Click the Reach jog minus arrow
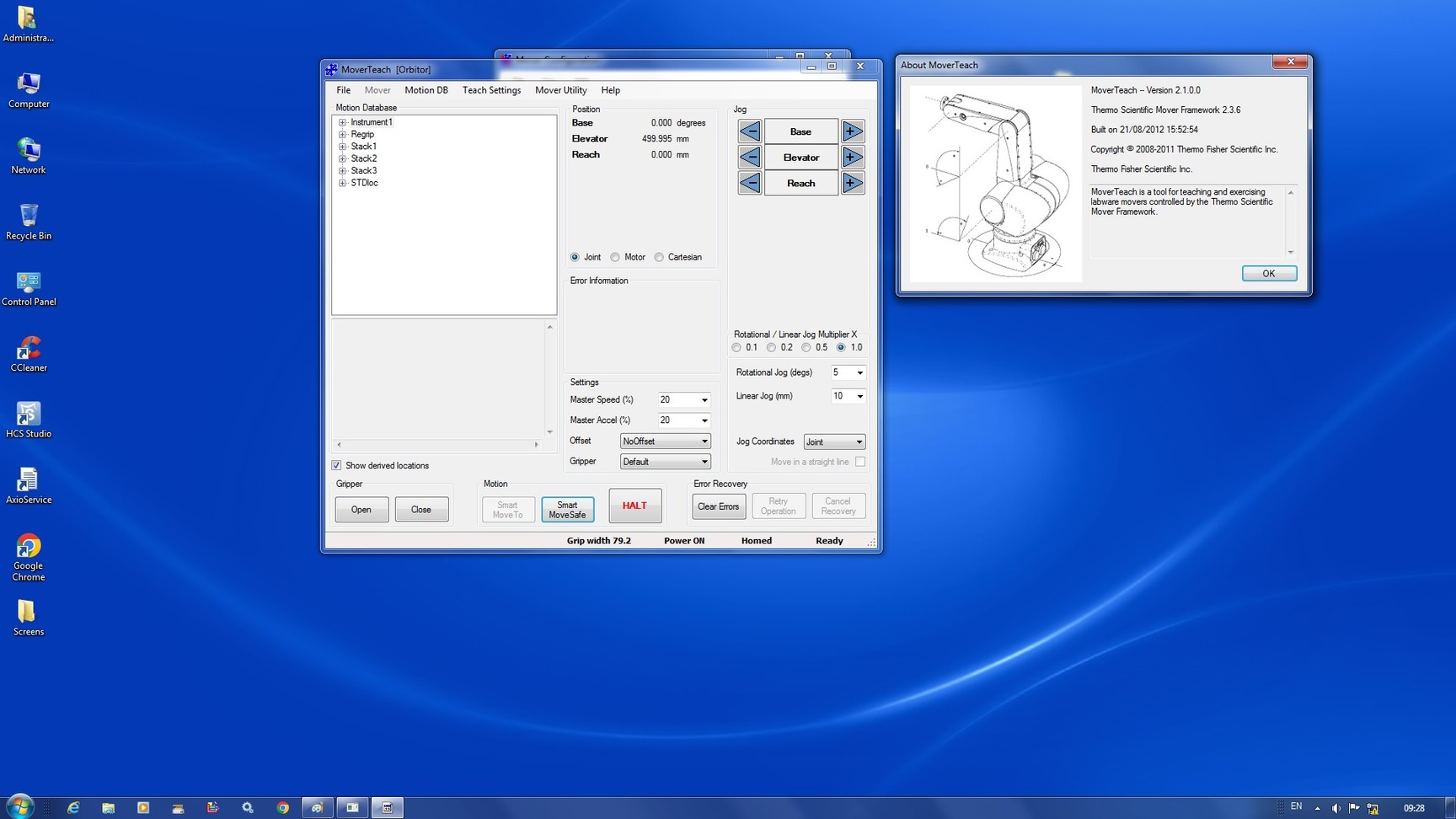 [x=750, y=183]
